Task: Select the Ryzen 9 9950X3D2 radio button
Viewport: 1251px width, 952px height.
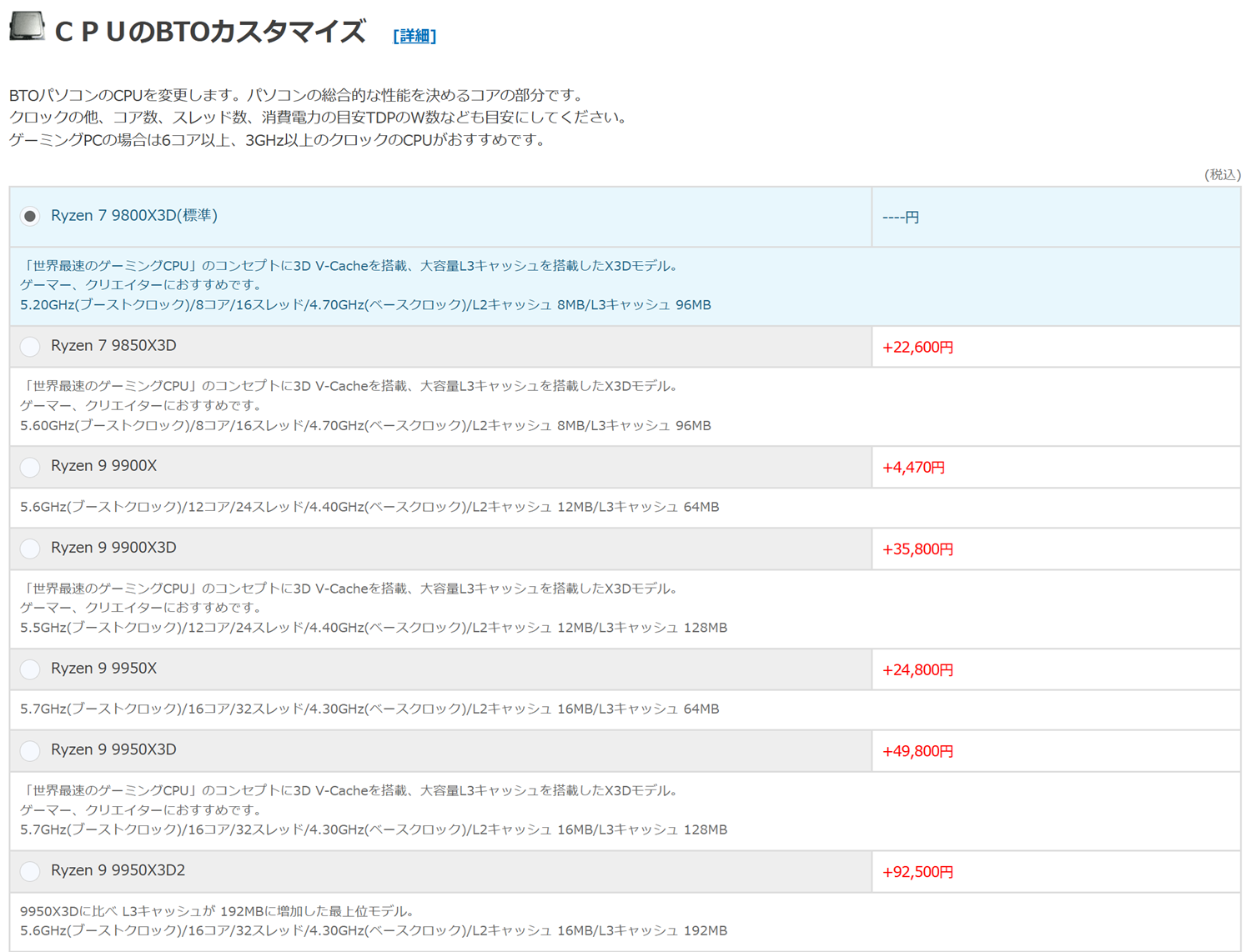Action: [x=30, y=871]
